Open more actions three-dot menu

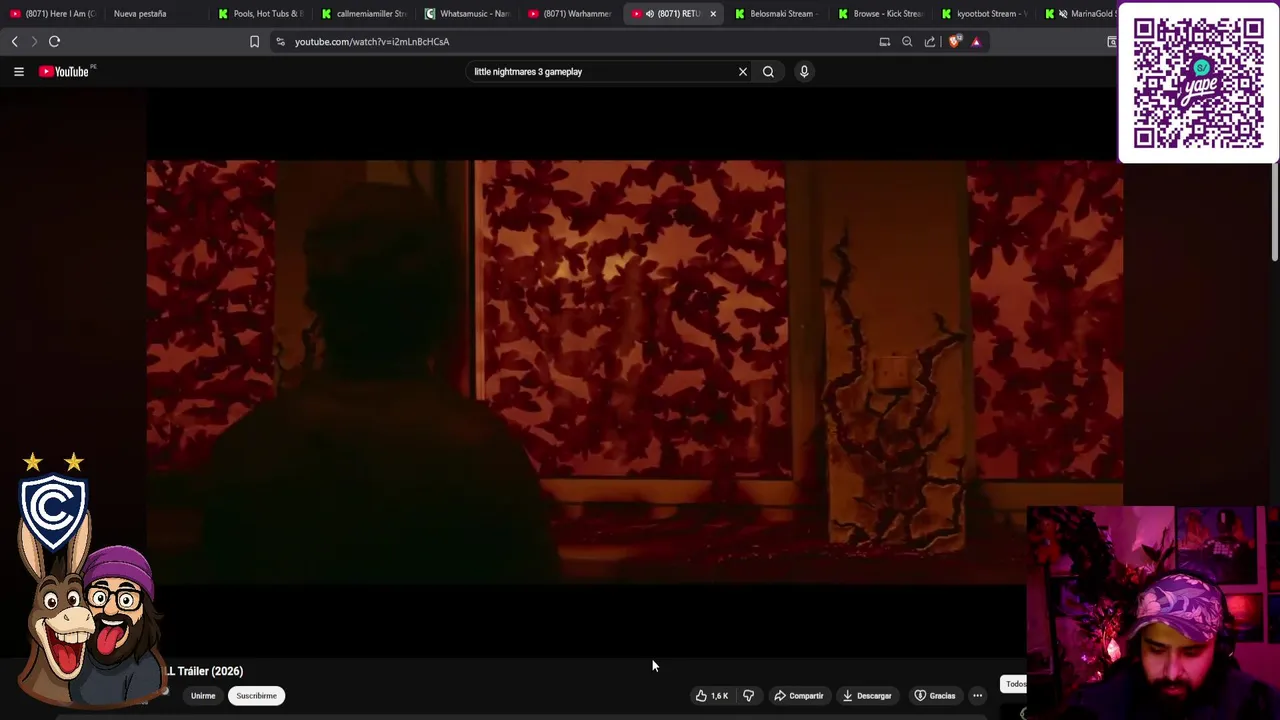tap(978, 695)
